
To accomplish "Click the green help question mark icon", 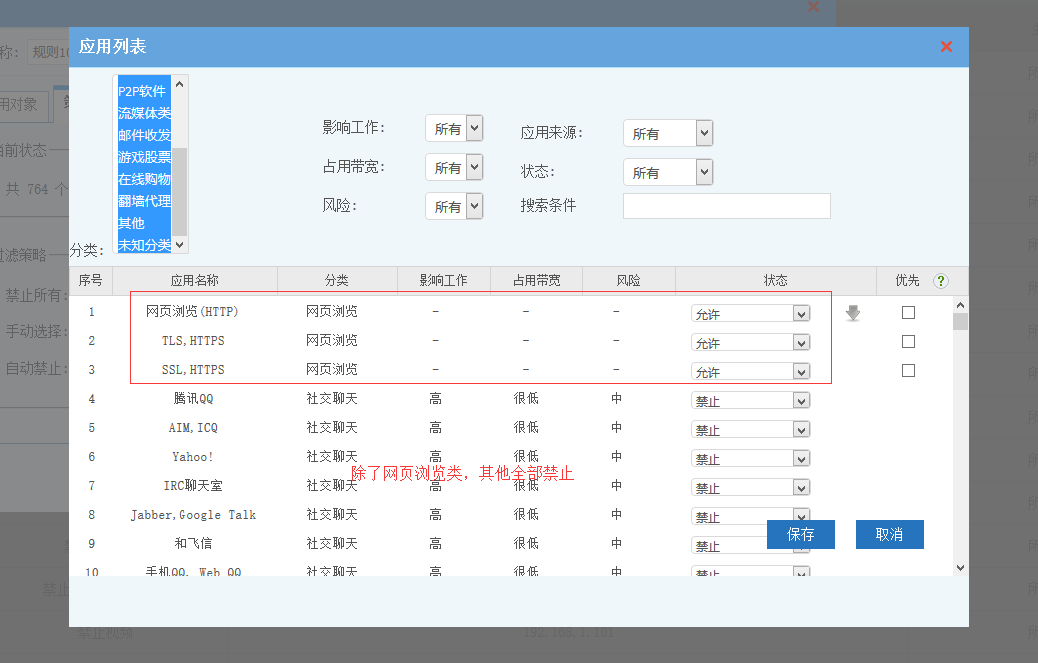I will click(x=940, y=281).
